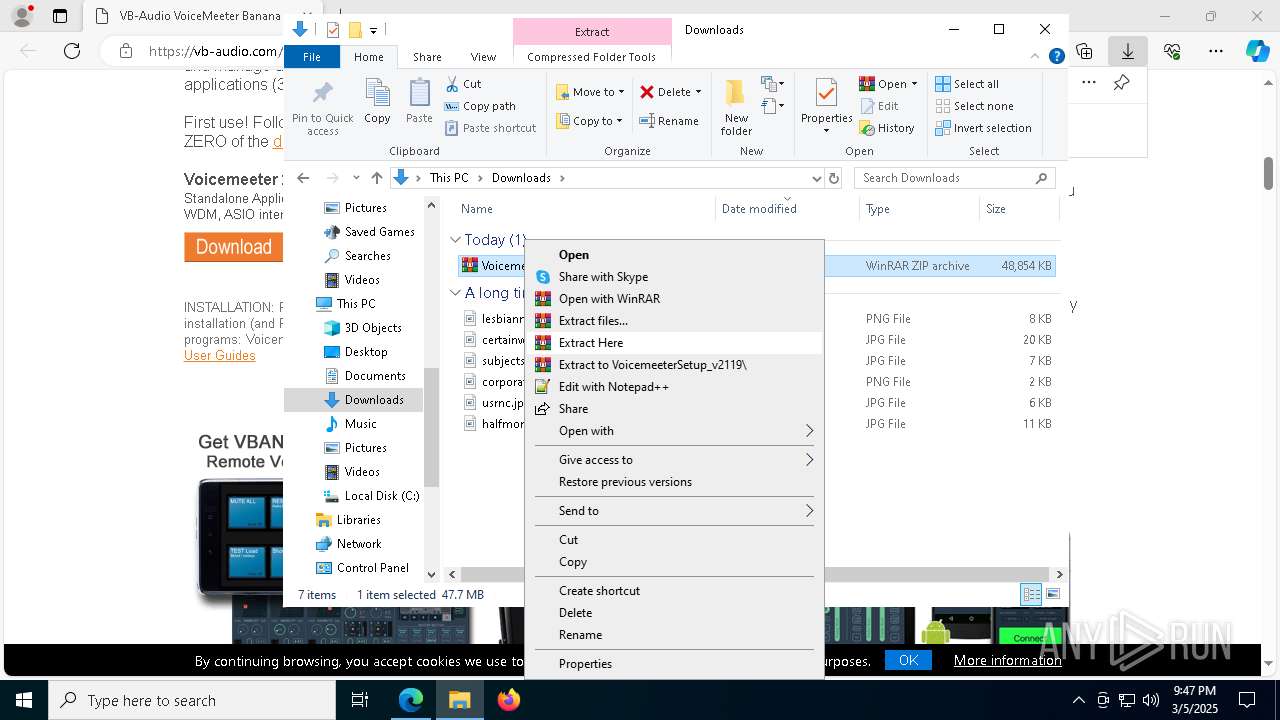Click Select none in ribbon
Image resolution: width=1280 pixels, height=720 pixels.
(974, 106)
